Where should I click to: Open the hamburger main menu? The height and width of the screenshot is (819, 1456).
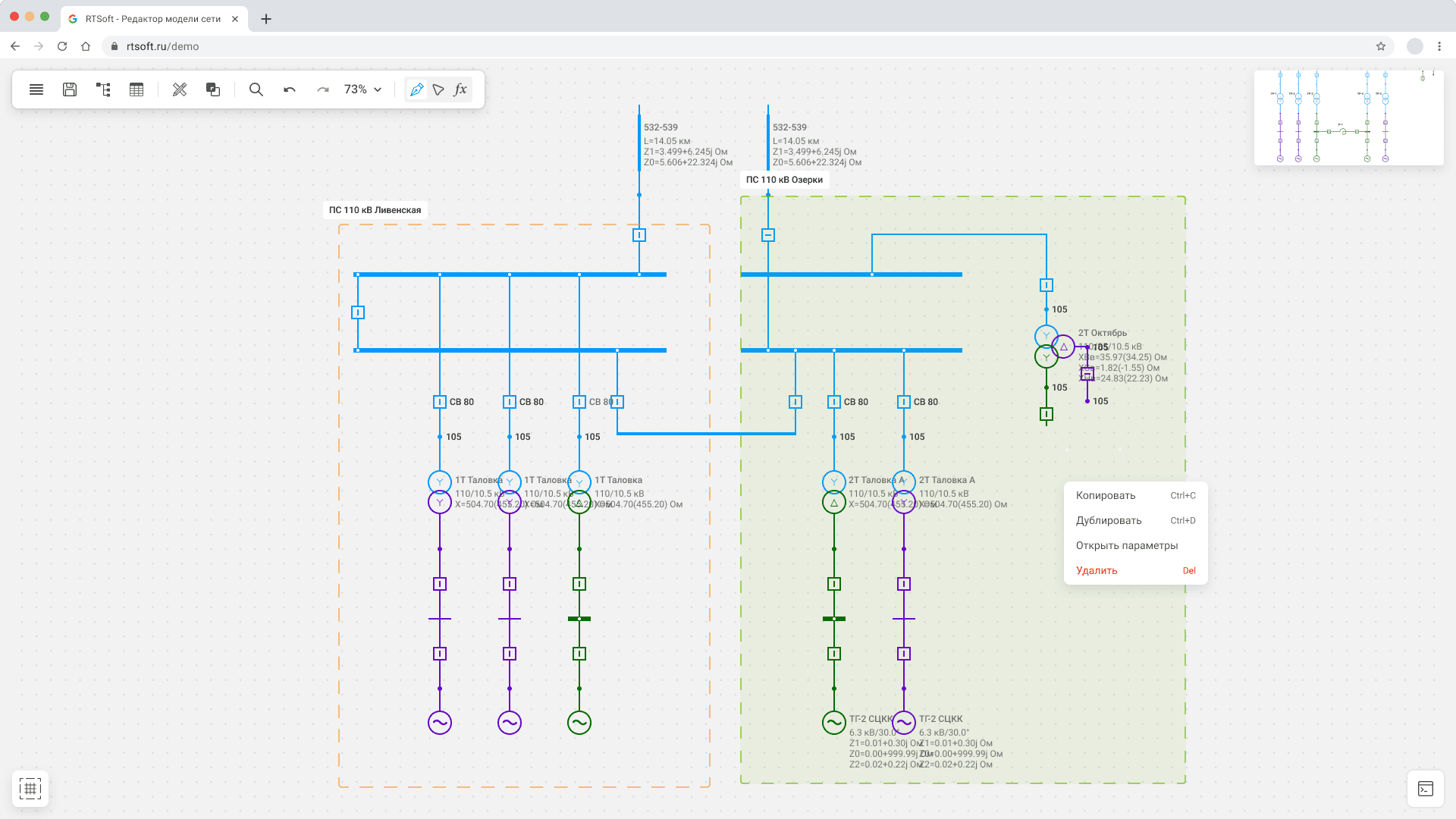36,89
